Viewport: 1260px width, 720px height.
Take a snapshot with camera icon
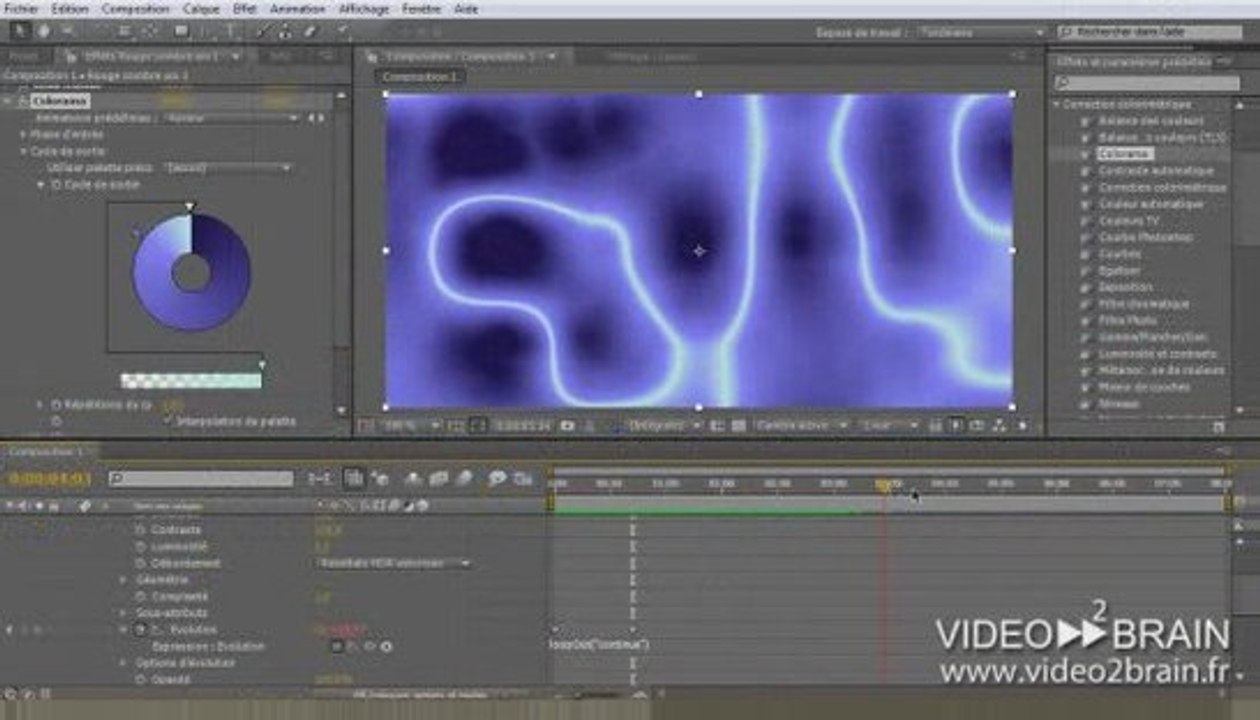click(568, 426)
